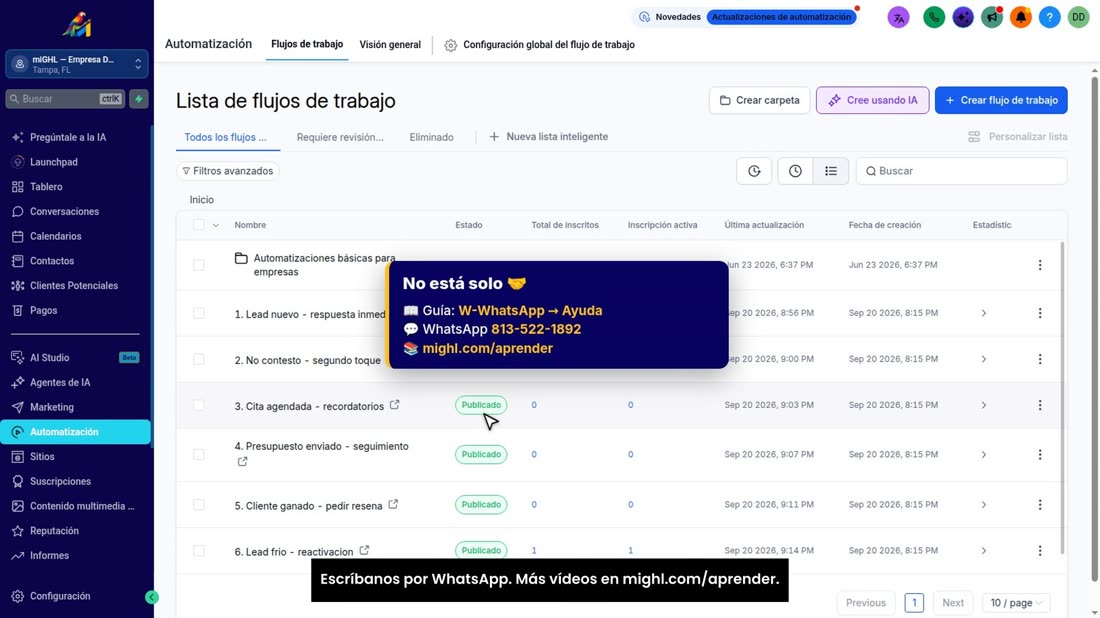Add Nueva lista inteligente

(549, 137)
